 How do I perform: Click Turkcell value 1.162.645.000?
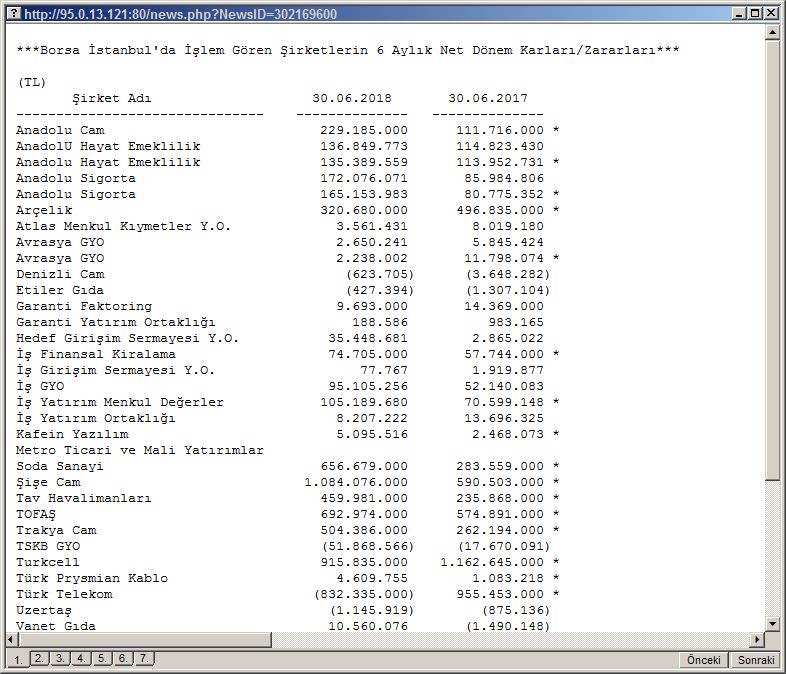(492, 563)
